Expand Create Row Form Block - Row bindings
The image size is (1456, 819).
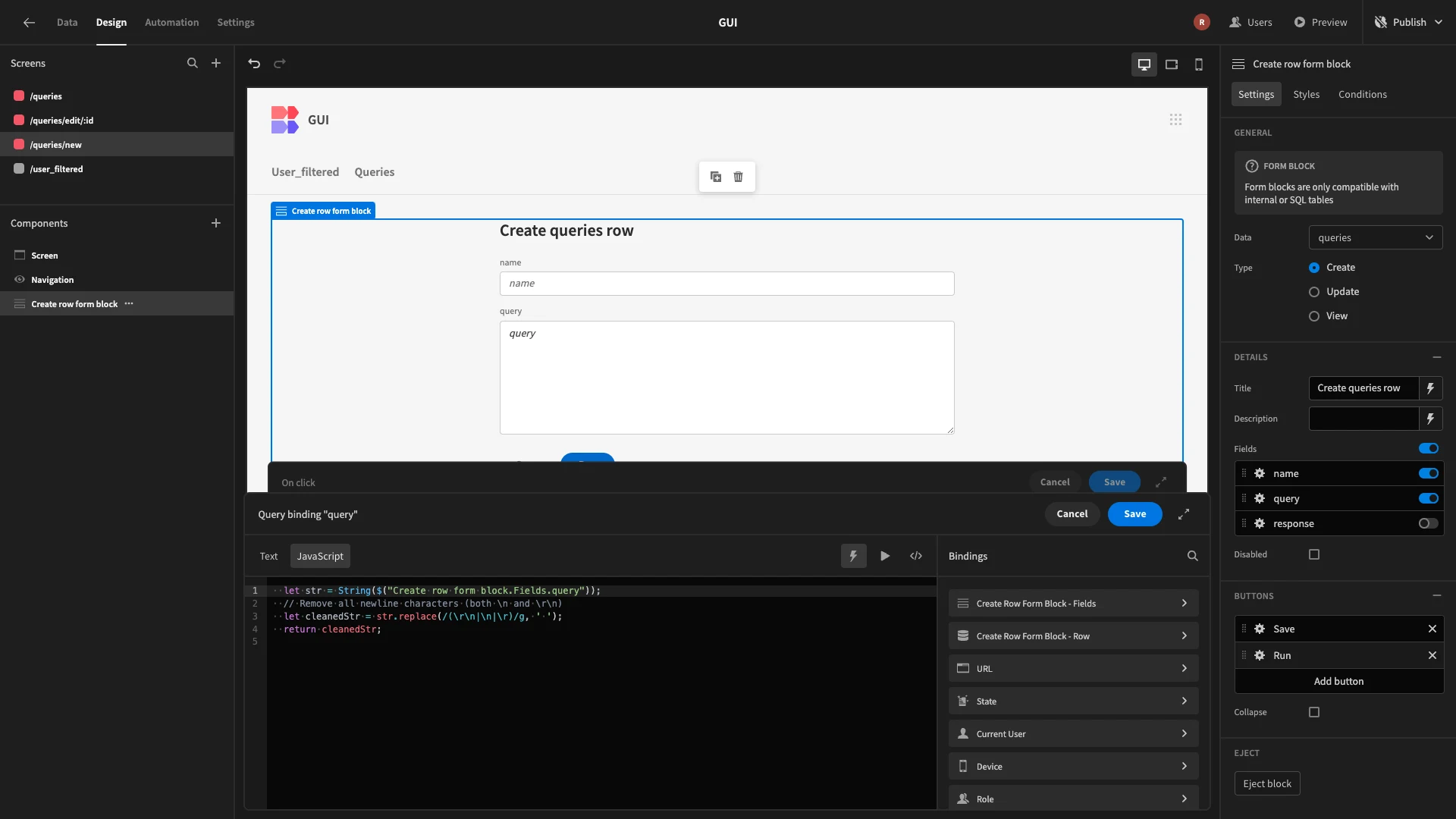point(1073,636)
